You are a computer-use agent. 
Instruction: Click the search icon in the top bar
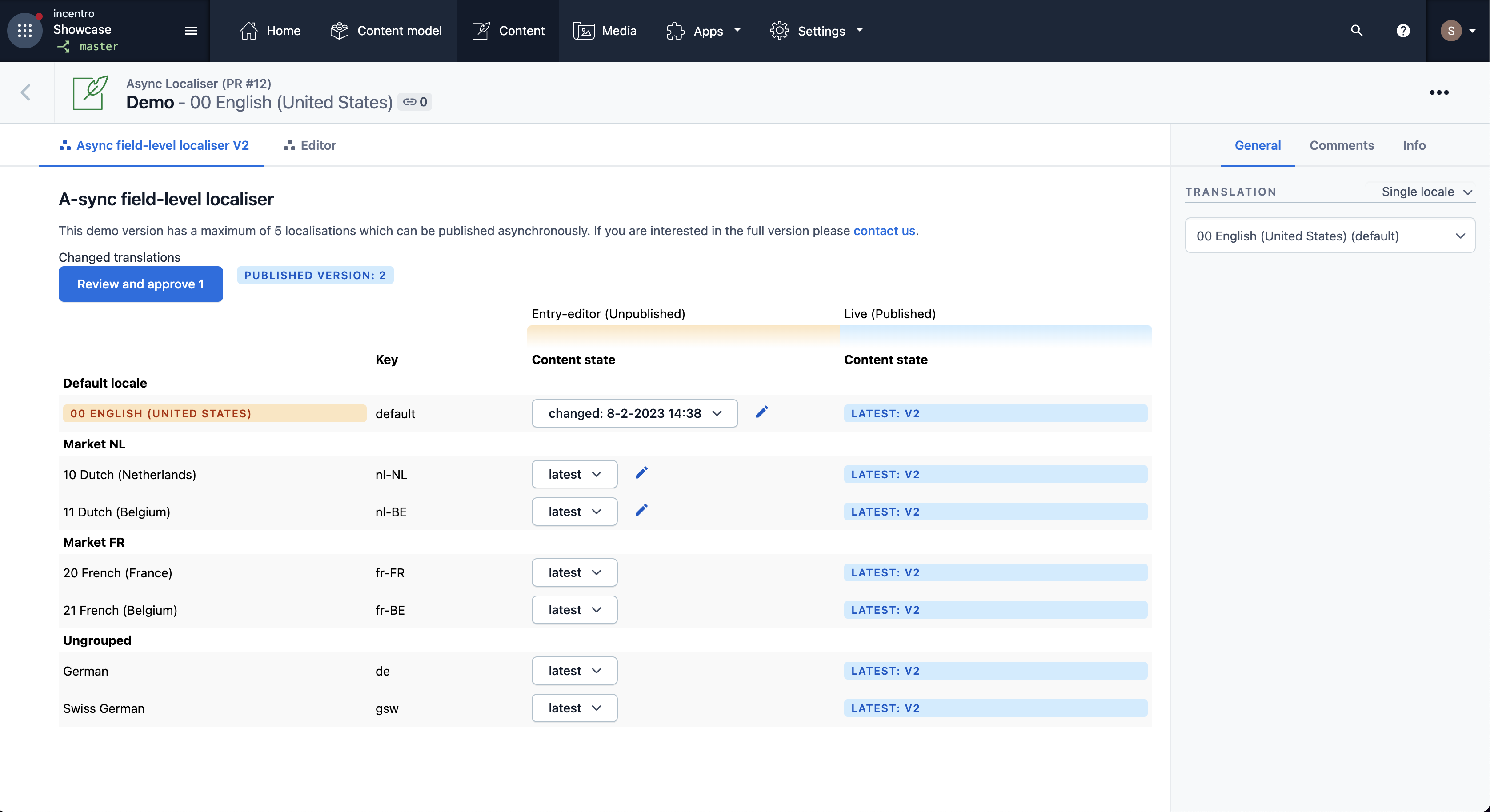tap(1356, 30)
